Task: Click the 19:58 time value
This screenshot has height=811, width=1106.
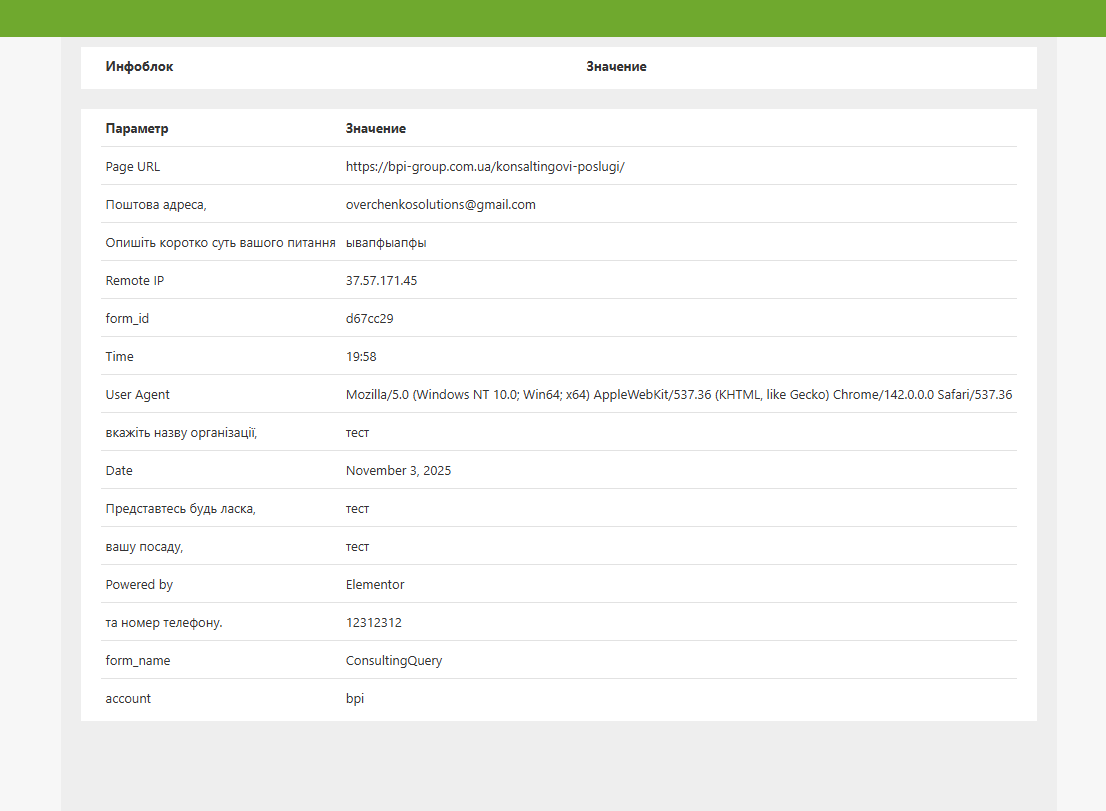Action: tap(360, 357)
